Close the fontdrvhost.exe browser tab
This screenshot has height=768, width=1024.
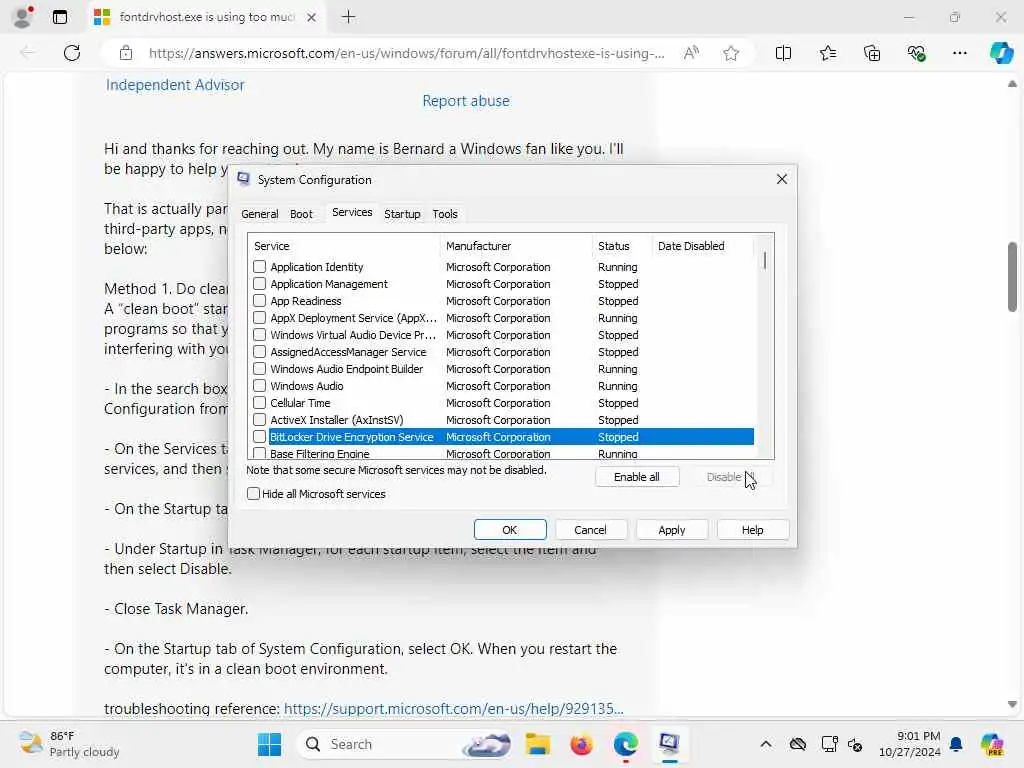pos(312,17)
